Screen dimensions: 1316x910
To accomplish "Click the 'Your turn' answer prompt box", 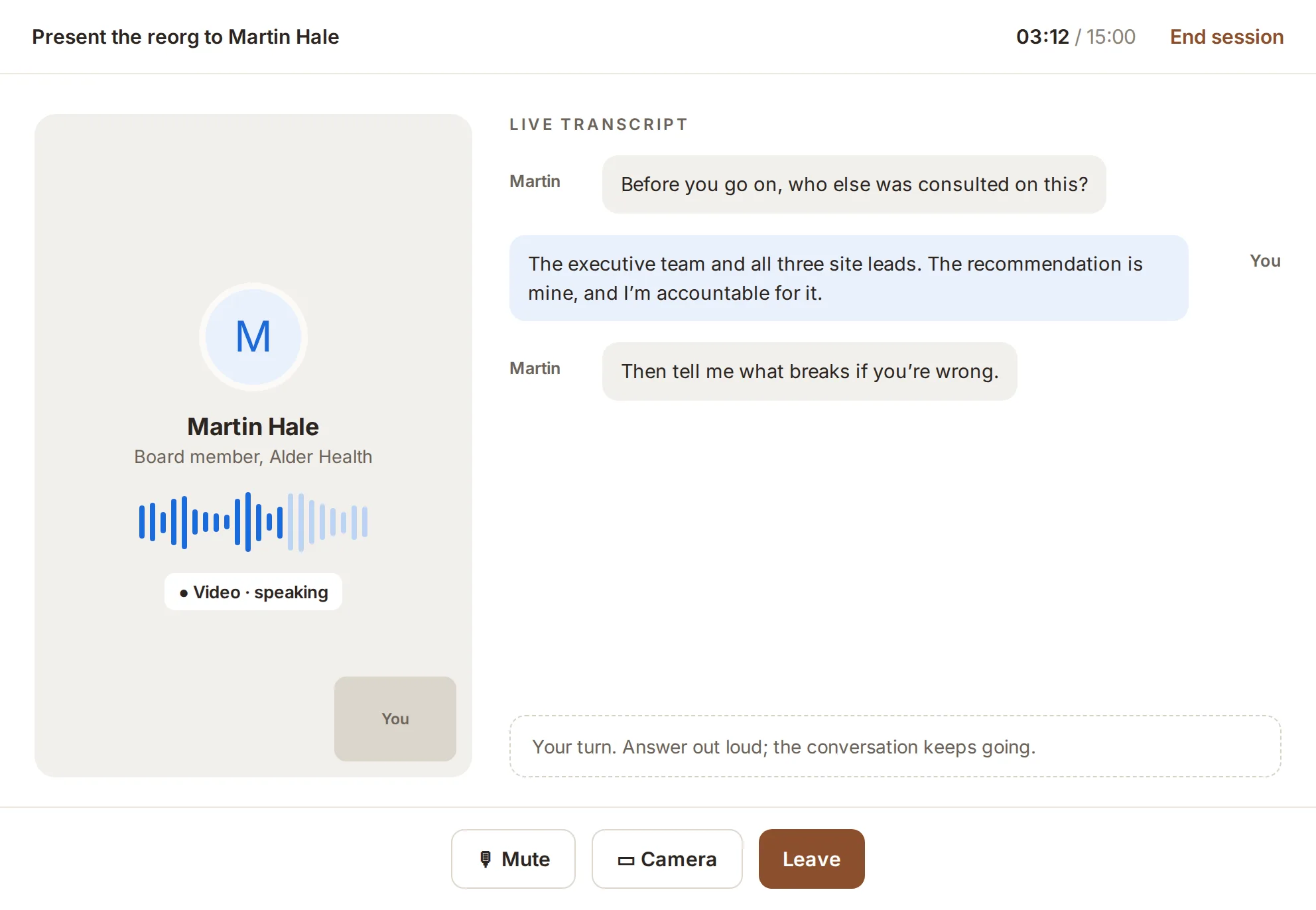I will point(895,746).
